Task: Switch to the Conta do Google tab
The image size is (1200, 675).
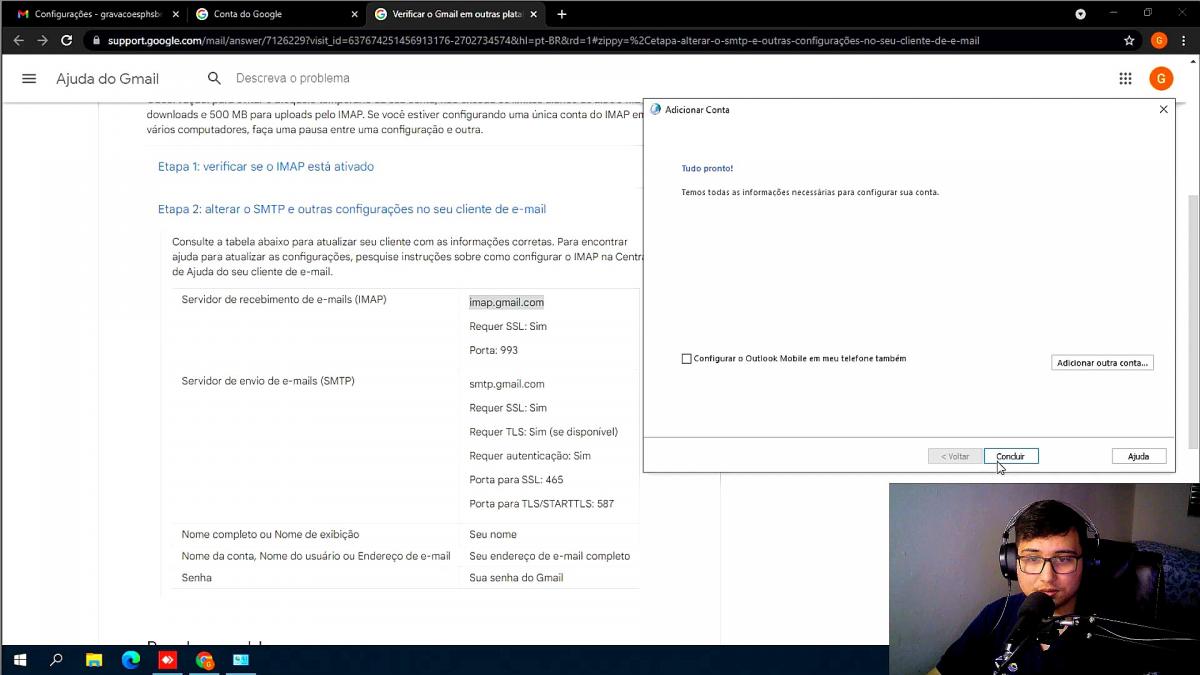Action: click(x=275, y=14)
